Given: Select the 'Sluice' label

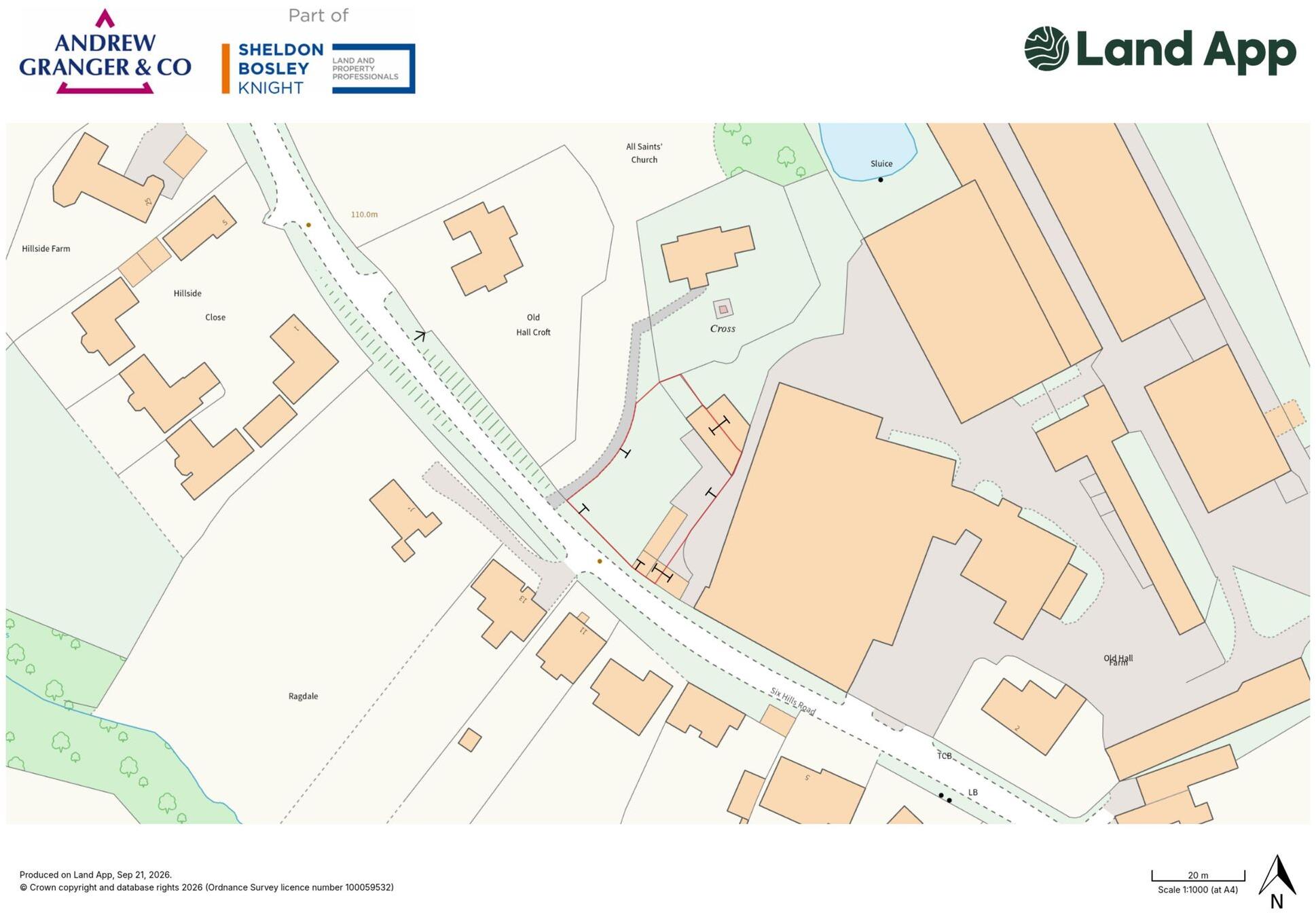Looking at the screenshot, I should pyautogui.click(x=881, y=164).
